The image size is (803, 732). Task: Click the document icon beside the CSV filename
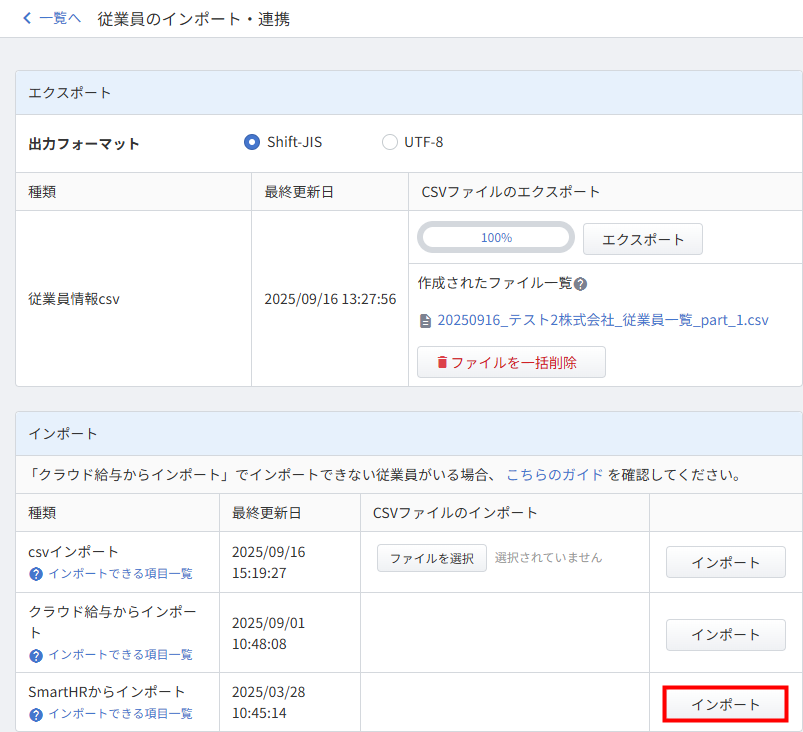426,321
